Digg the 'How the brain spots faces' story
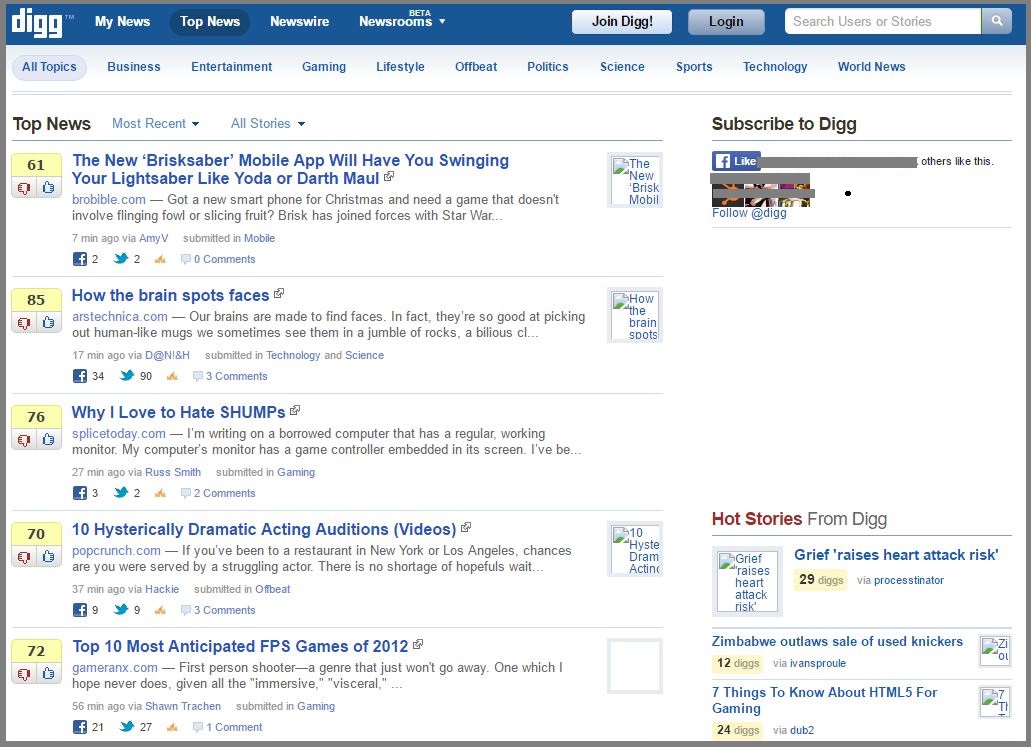This screenshot has height=747, width=1031. 49,324
